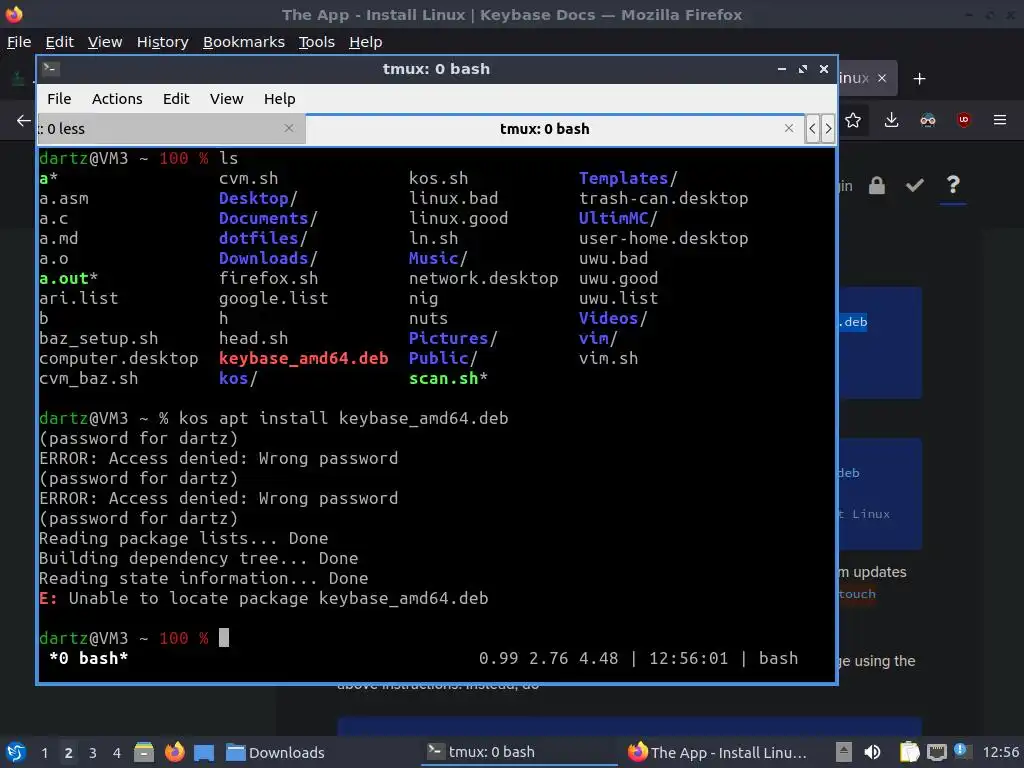Open the Firefox Edit menu
The width and height of the screenshot is (1024, 768).
(x=59, y=42)
